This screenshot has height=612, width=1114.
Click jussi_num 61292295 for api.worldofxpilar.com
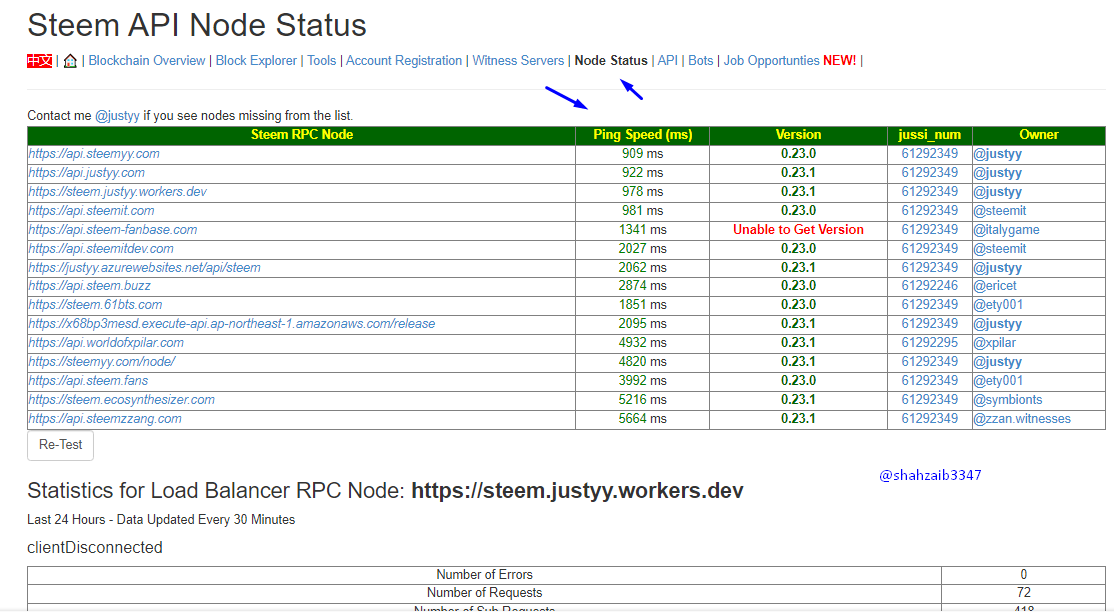click(x=929, y=343)
